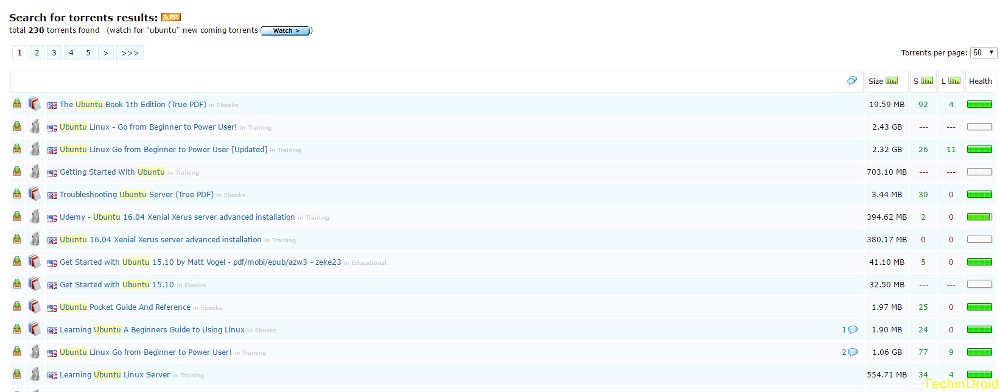Click seed count 77 on the 1.06 GB row
This screenshot has height=392, width=1000.
tap(923, 352)
